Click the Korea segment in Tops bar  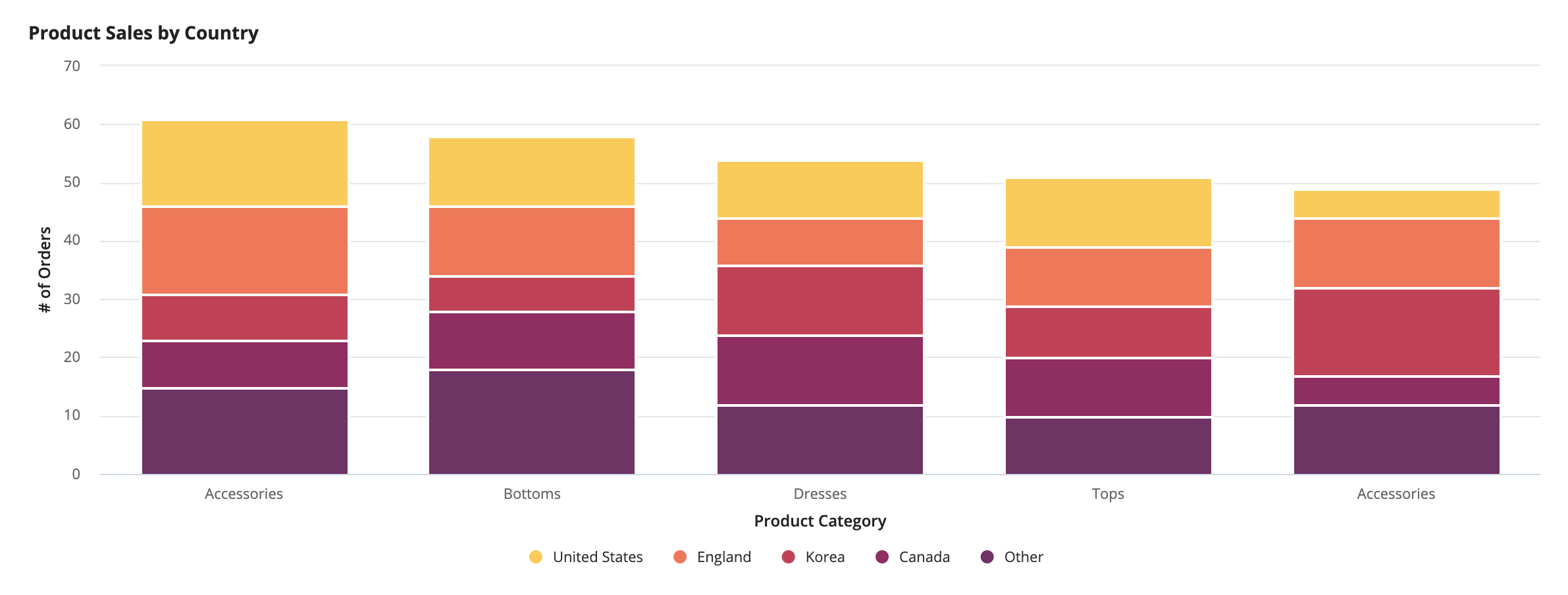pyautogui.click(x=1109, y=332)
